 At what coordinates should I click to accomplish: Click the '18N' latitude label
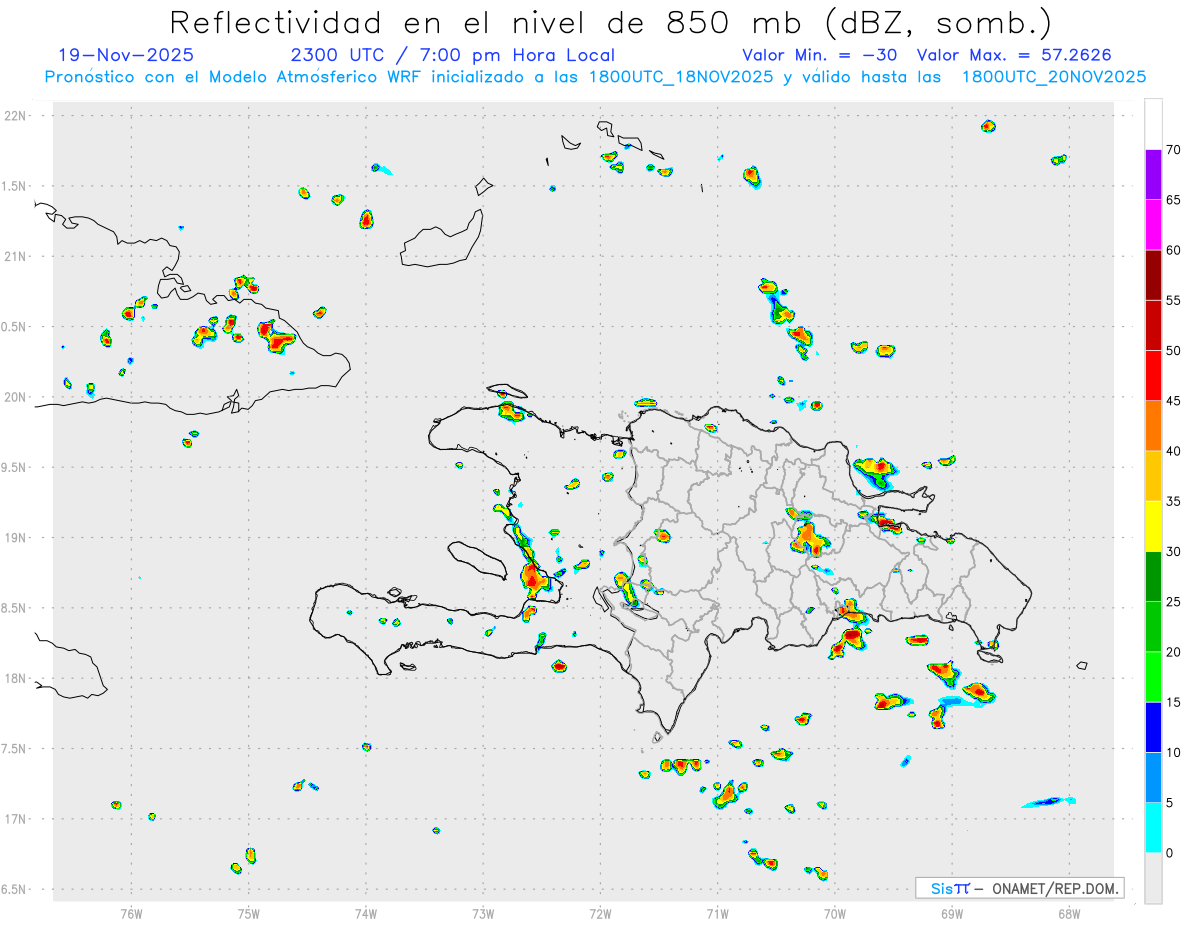(16, 678)
